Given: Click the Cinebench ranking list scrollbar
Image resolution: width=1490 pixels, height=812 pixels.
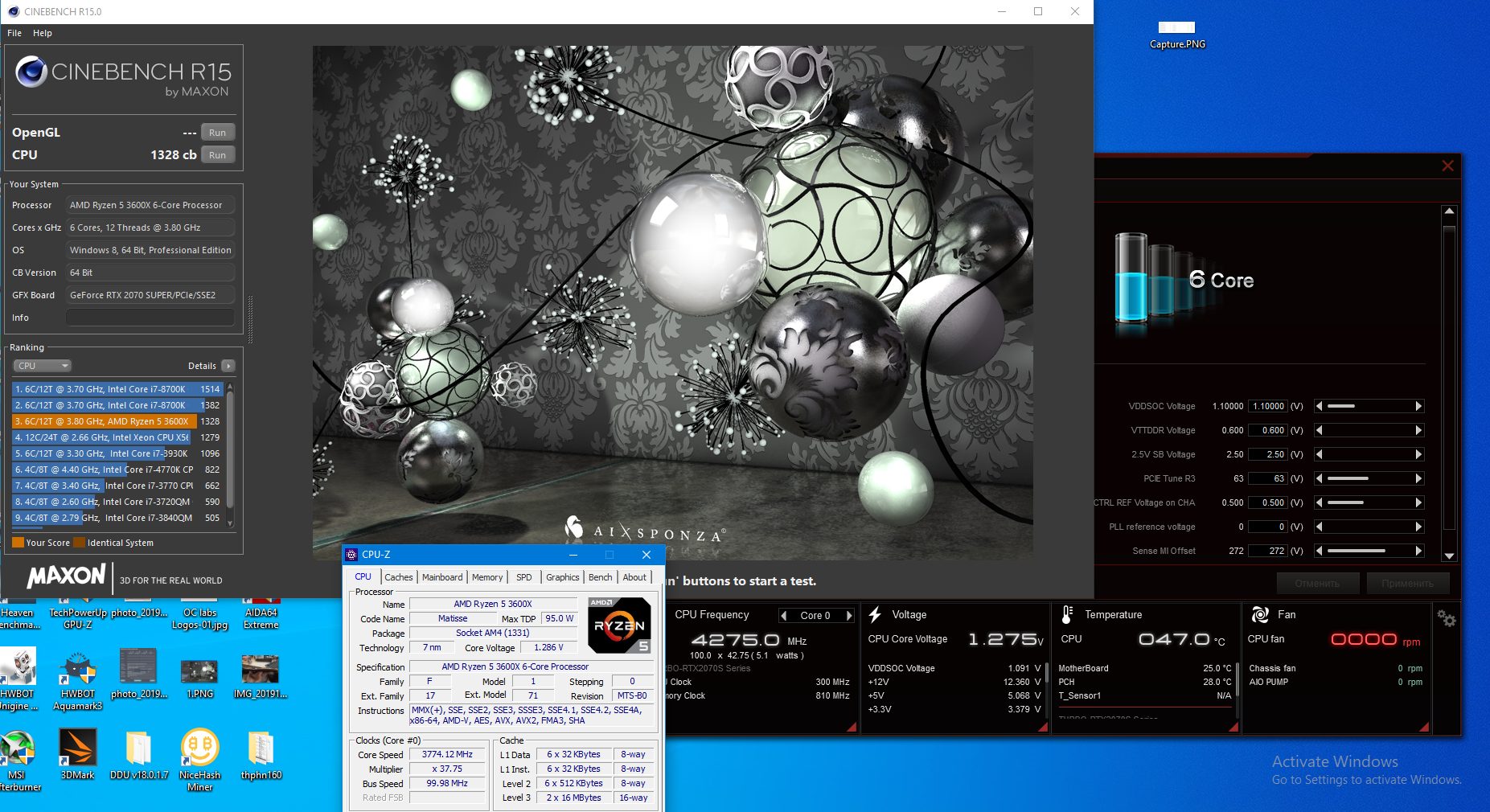Looking at the screenshot, I should pyautogui.click(x=230, y=454).
